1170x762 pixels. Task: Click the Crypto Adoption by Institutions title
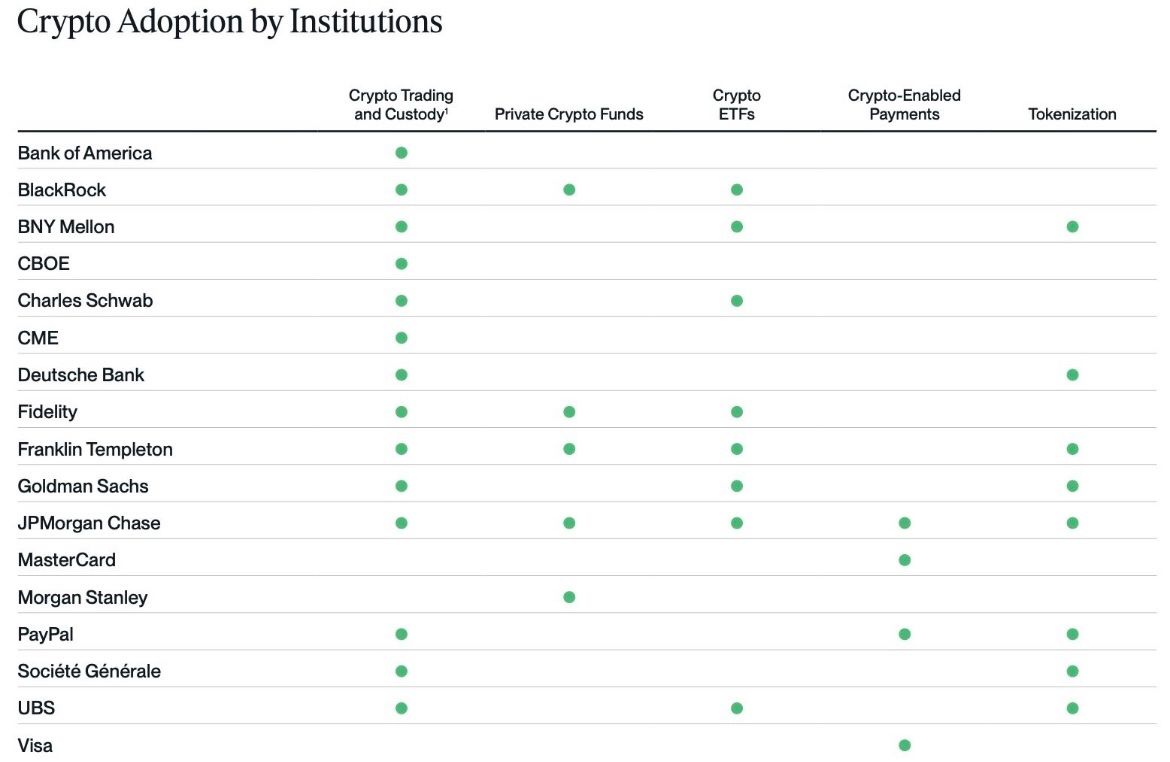230,22
